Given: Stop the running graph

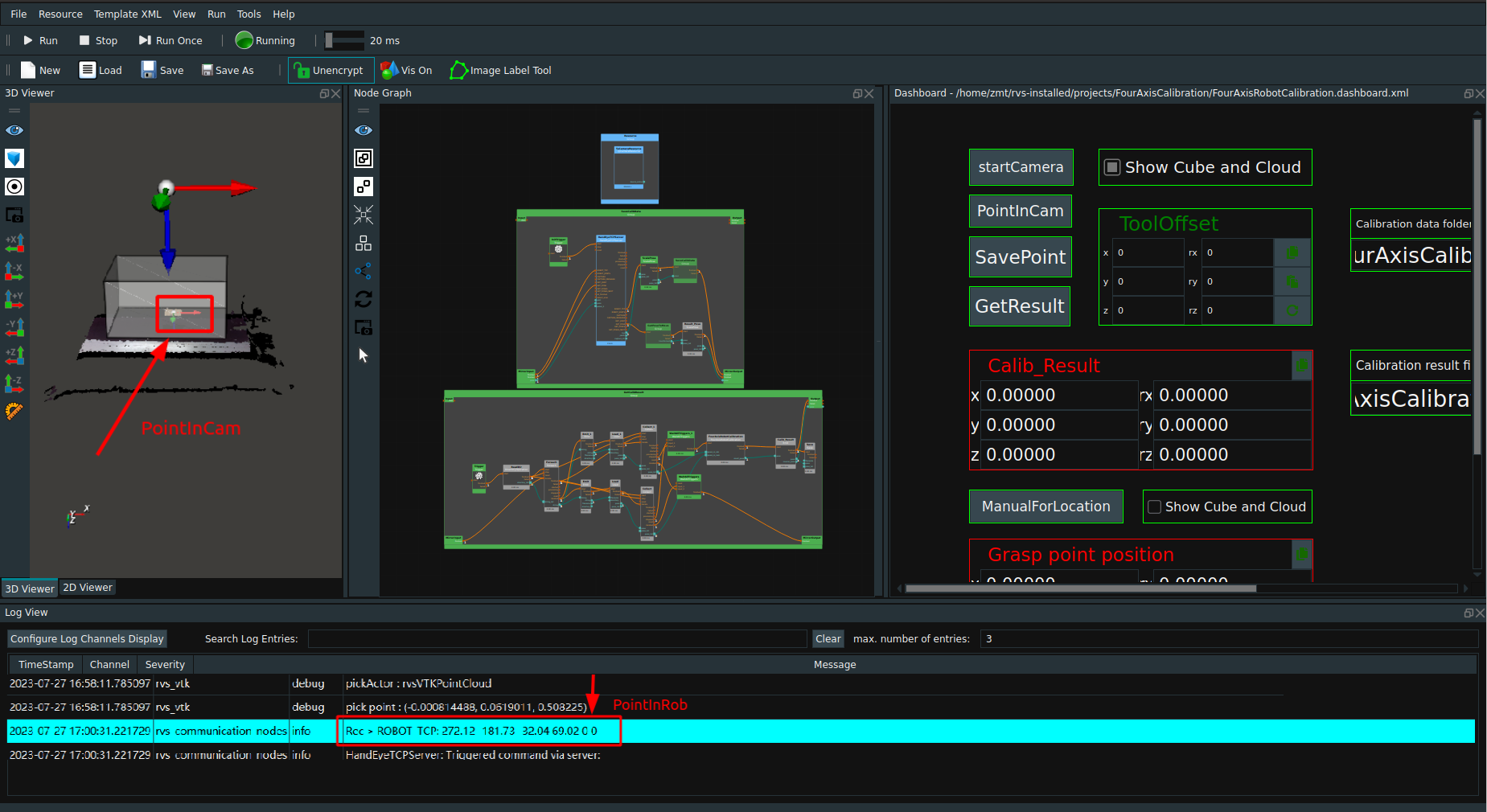Looking at the screenshot, I should click(x=98, y=40).
